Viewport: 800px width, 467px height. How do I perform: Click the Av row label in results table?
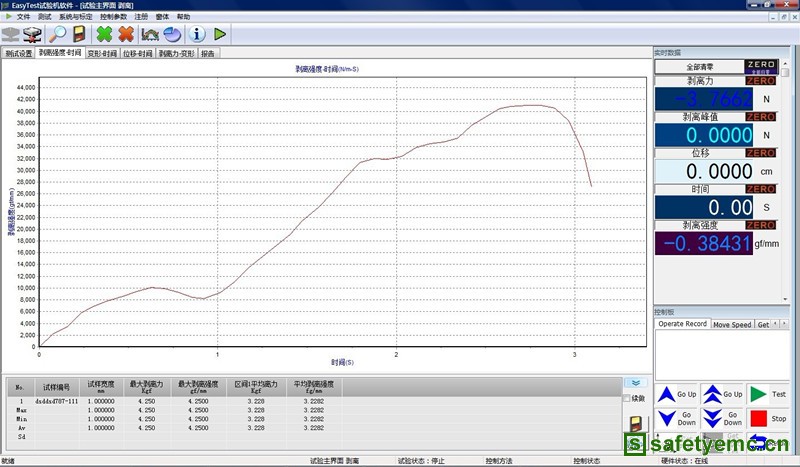[x=21, y=428]
